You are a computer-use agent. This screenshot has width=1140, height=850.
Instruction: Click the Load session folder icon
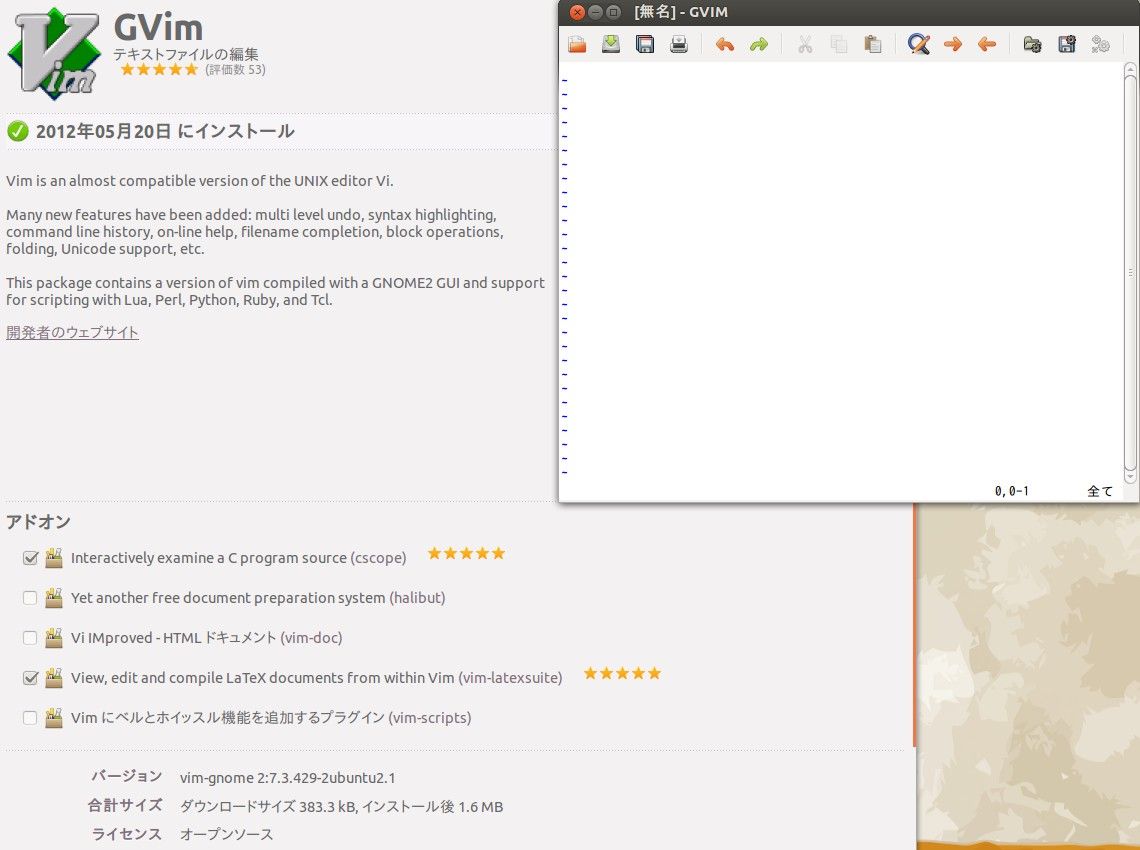[1032, 44]
